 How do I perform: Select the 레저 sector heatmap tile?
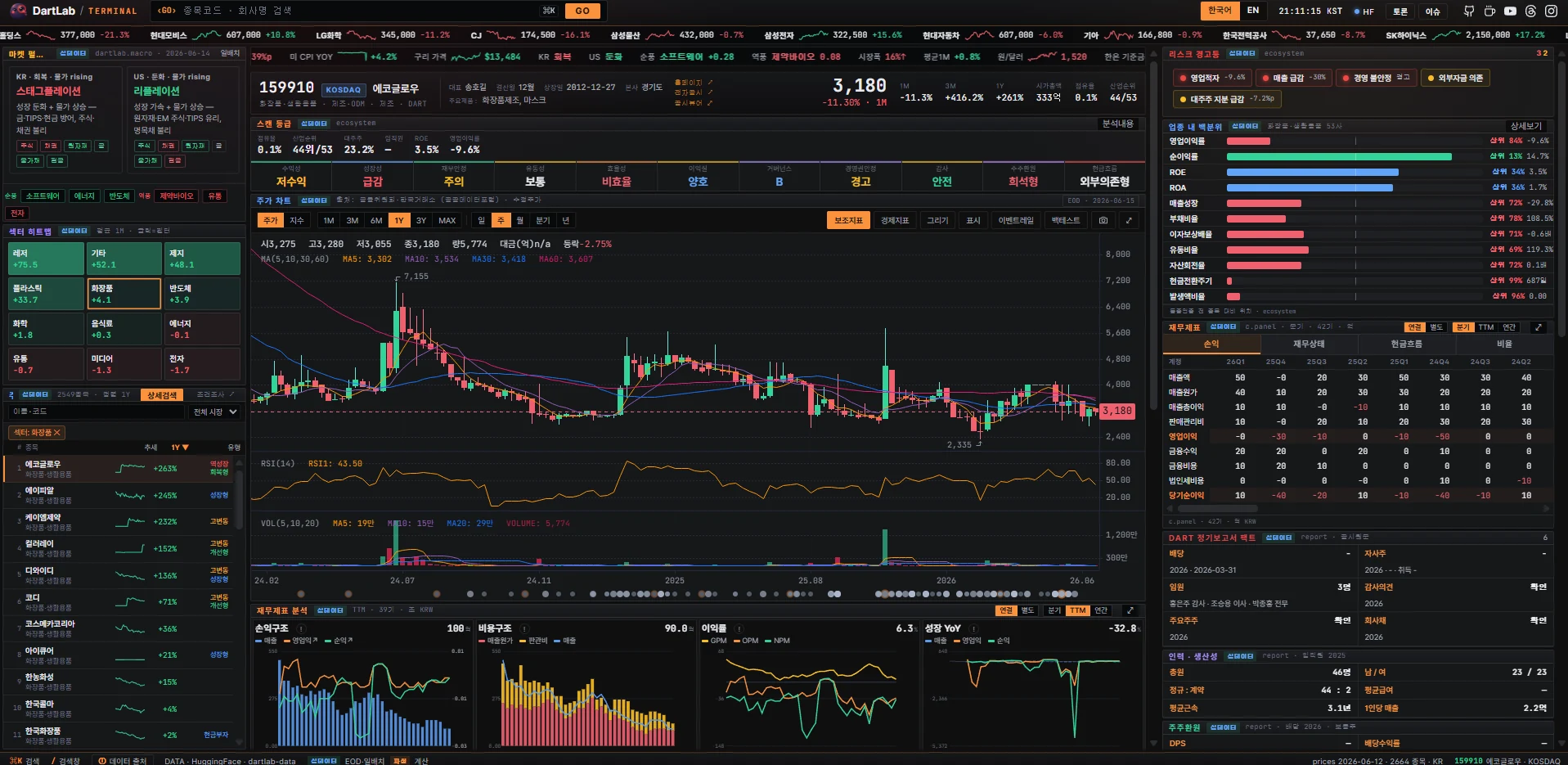[x=46, y=259]
